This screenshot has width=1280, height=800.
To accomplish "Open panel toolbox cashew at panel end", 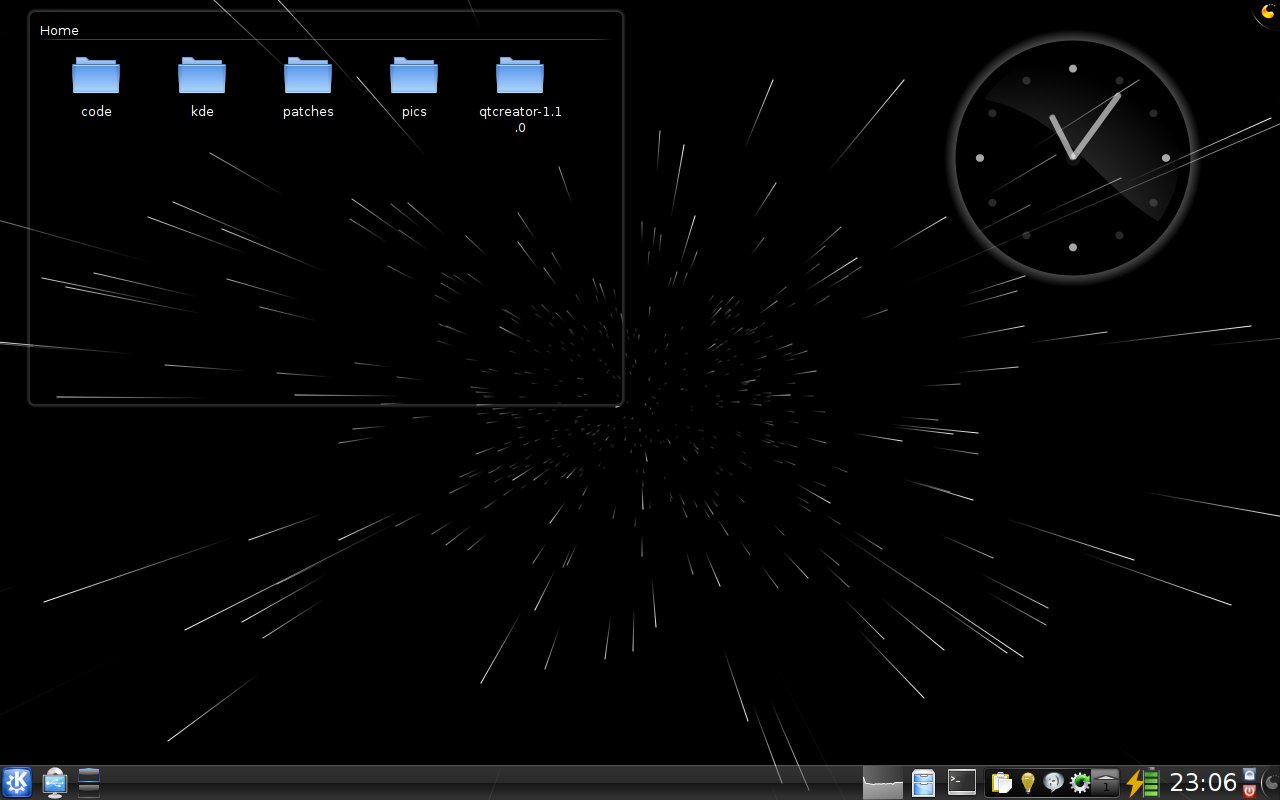I will (1270, 783).
